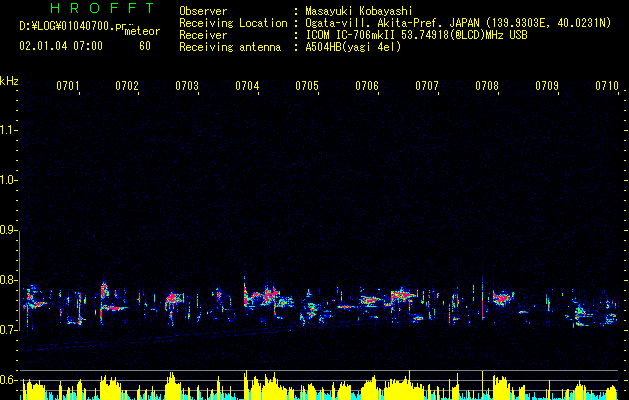Click time marker 0706
The image size is (629, 400).
tap(367, 86)
